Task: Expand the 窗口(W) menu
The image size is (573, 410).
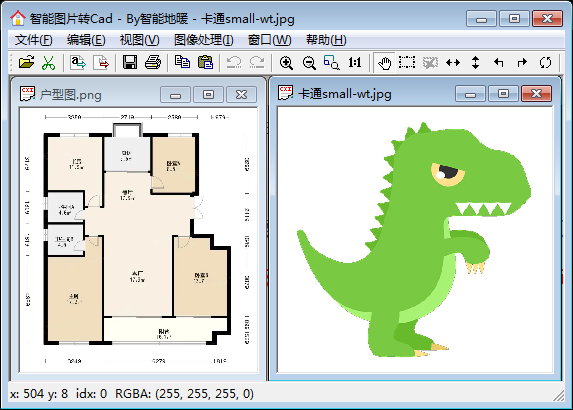Action: (269, 39)
